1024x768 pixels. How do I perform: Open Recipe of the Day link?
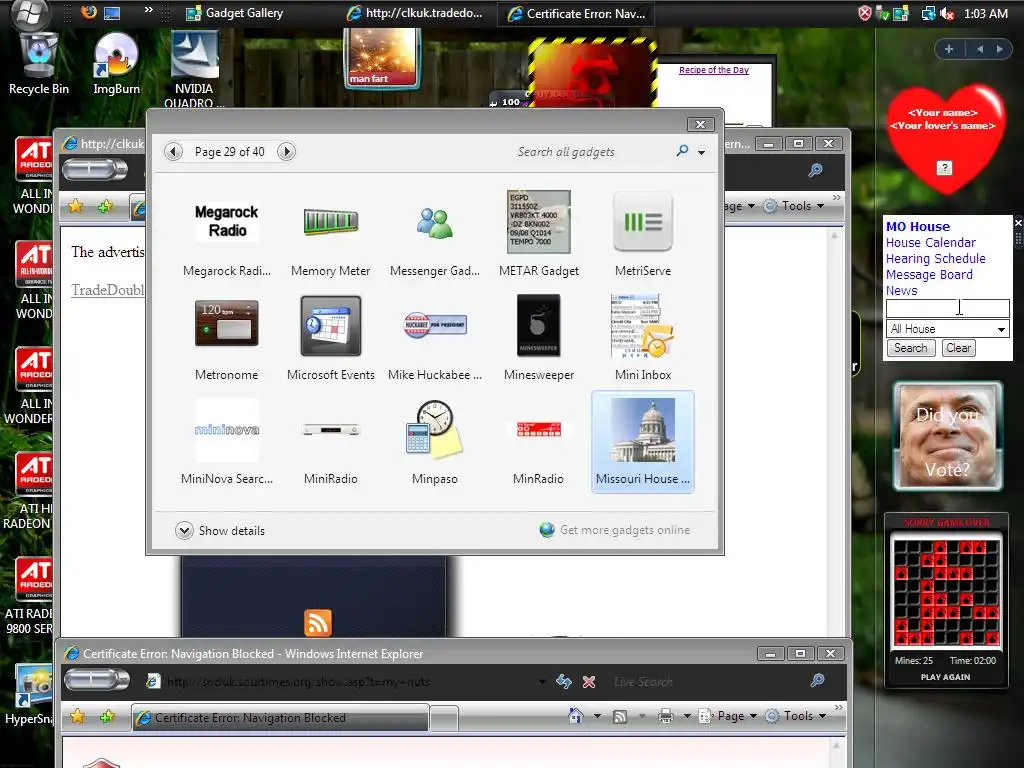click(x=714, y=70)
